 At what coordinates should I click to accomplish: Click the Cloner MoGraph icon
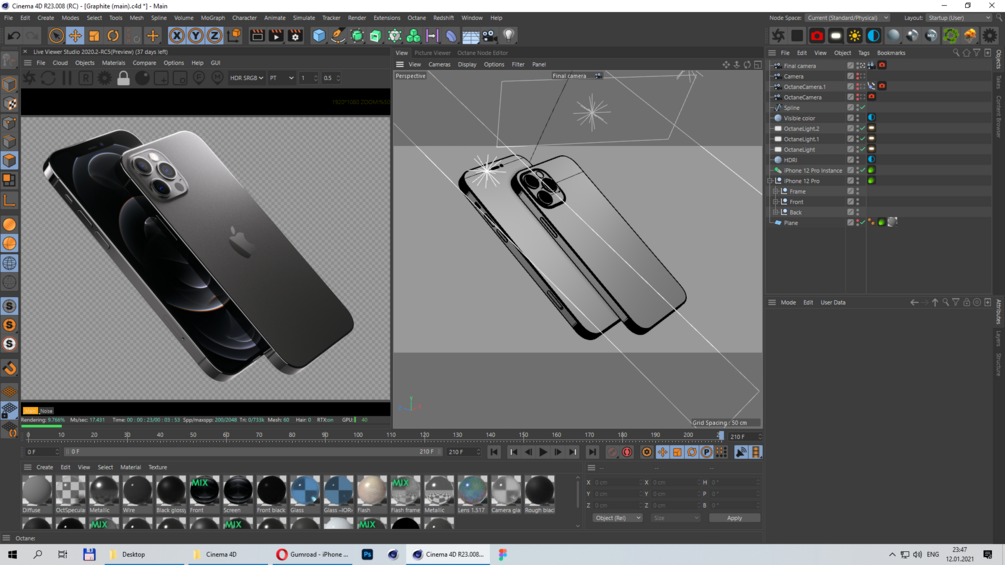click(413, 36)
